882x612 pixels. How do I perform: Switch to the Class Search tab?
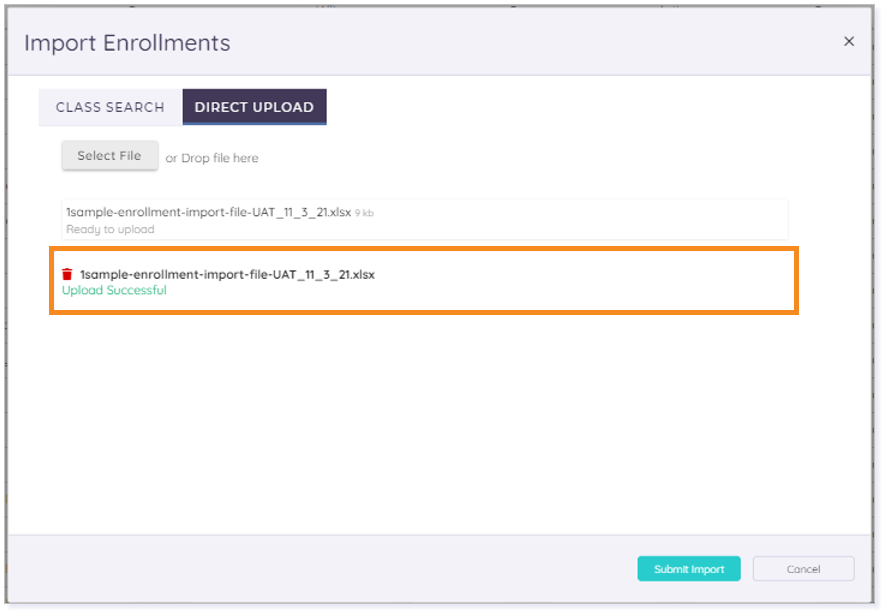[110, 107]
